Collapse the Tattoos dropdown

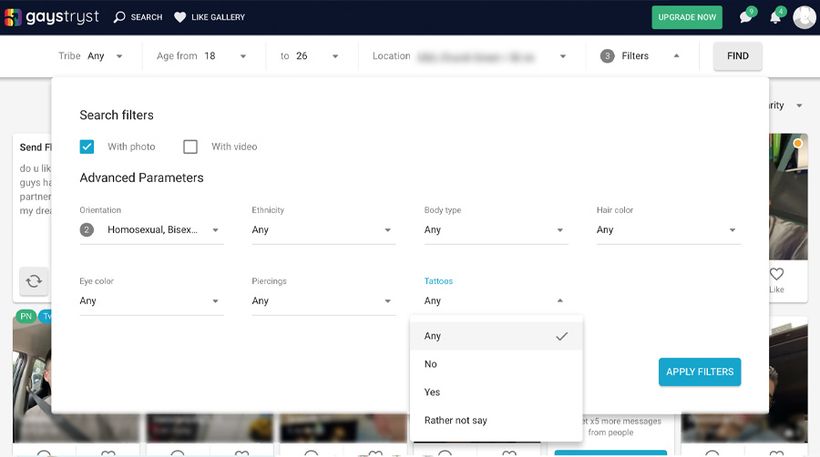click(x=496, y=301)
